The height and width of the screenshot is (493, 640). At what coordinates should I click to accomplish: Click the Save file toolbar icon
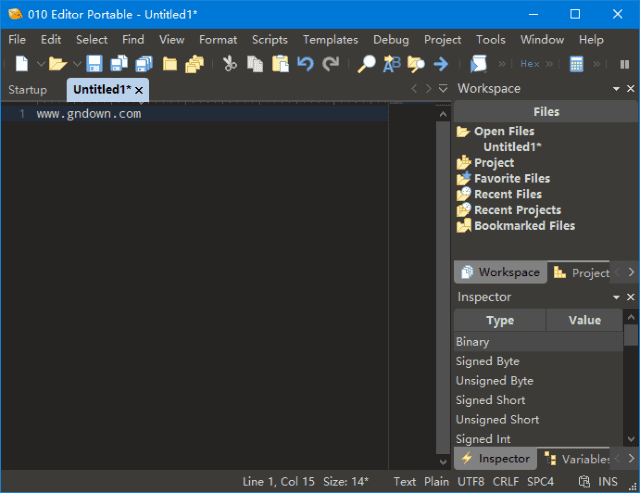[94, 64]
